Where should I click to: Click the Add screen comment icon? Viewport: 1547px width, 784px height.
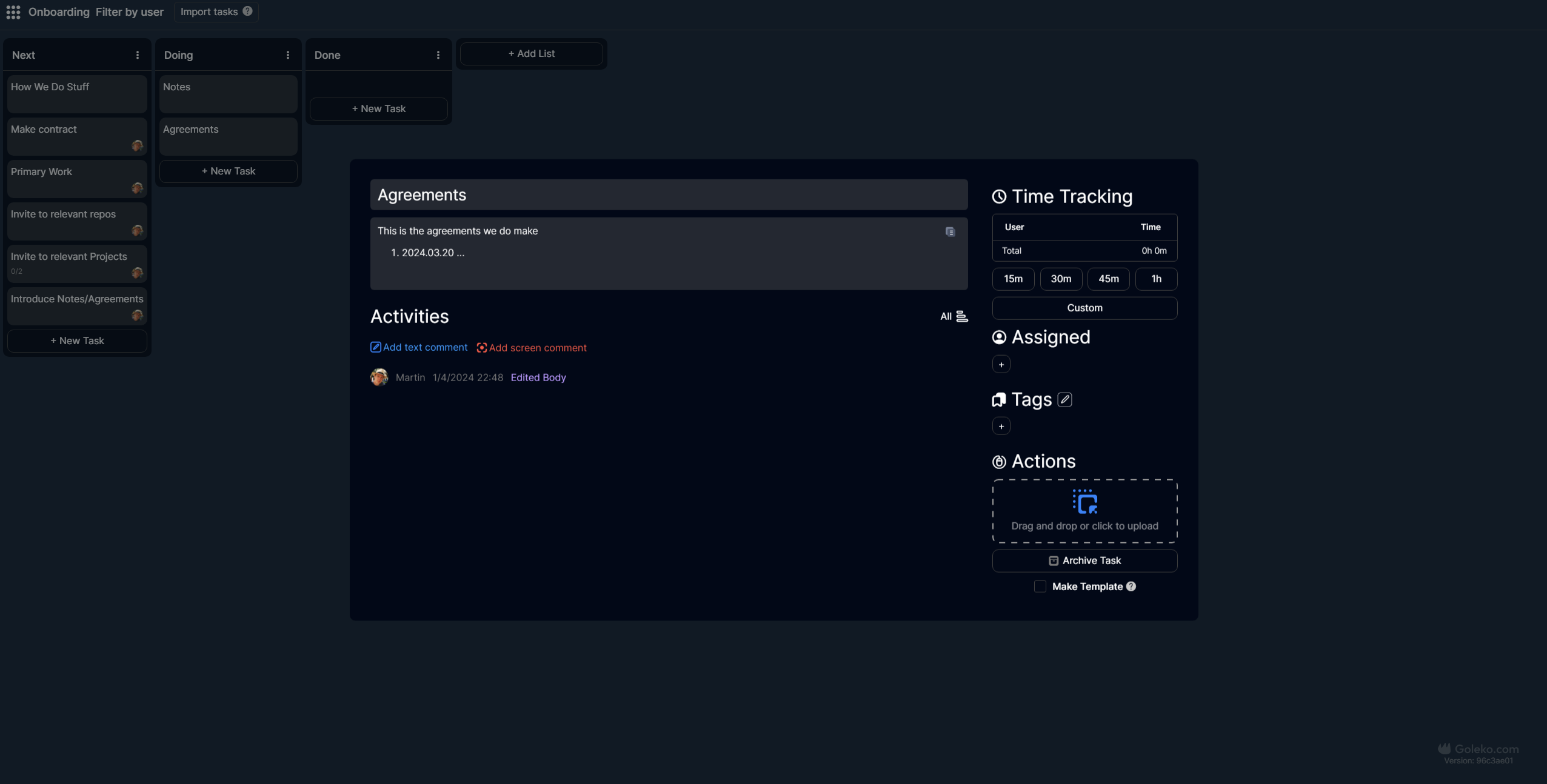(481, 348)
